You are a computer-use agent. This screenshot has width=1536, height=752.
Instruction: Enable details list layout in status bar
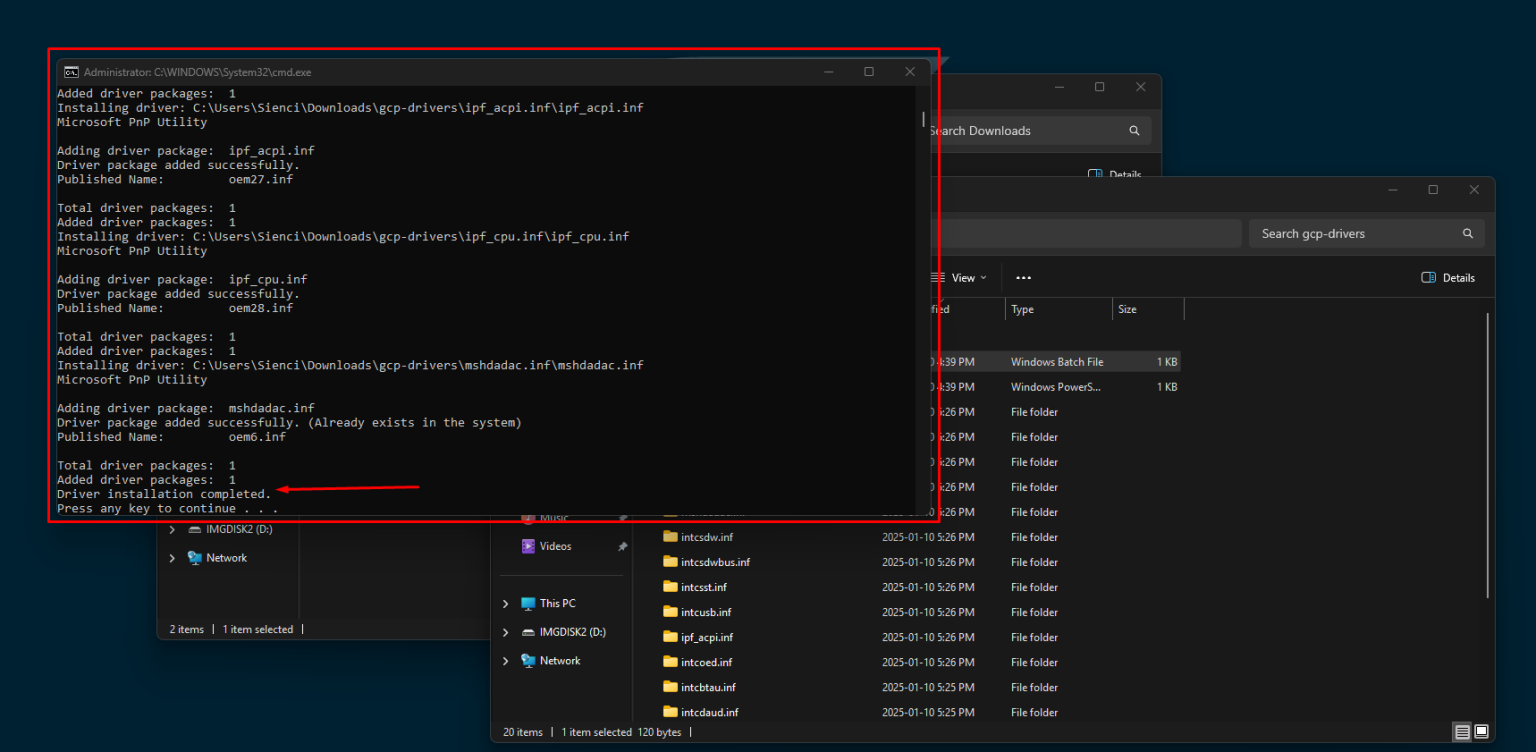[x=1462, y=732]
